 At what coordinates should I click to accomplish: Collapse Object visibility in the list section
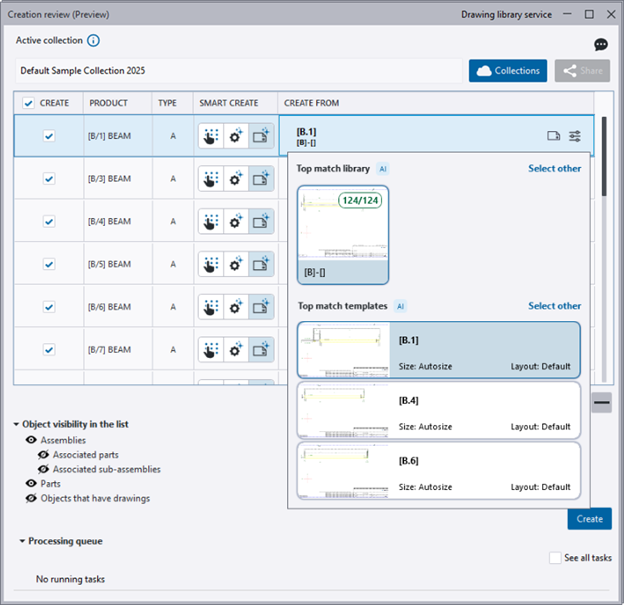click(x=16, y=424)
